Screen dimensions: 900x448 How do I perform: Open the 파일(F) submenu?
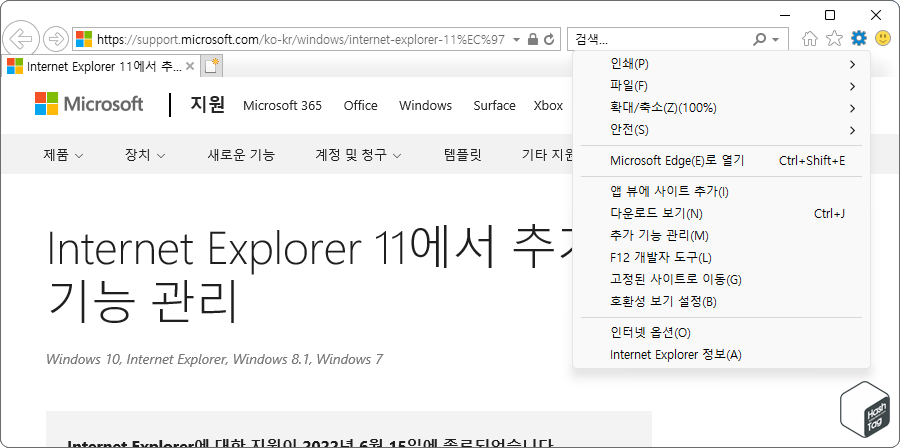[721, 86]
